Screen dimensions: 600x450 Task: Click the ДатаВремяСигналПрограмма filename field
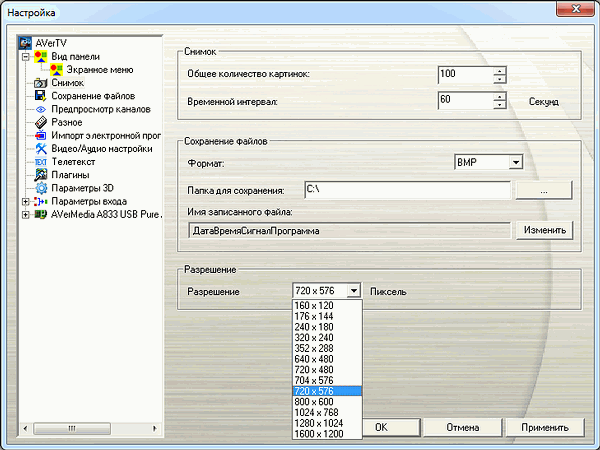point(350,230)
